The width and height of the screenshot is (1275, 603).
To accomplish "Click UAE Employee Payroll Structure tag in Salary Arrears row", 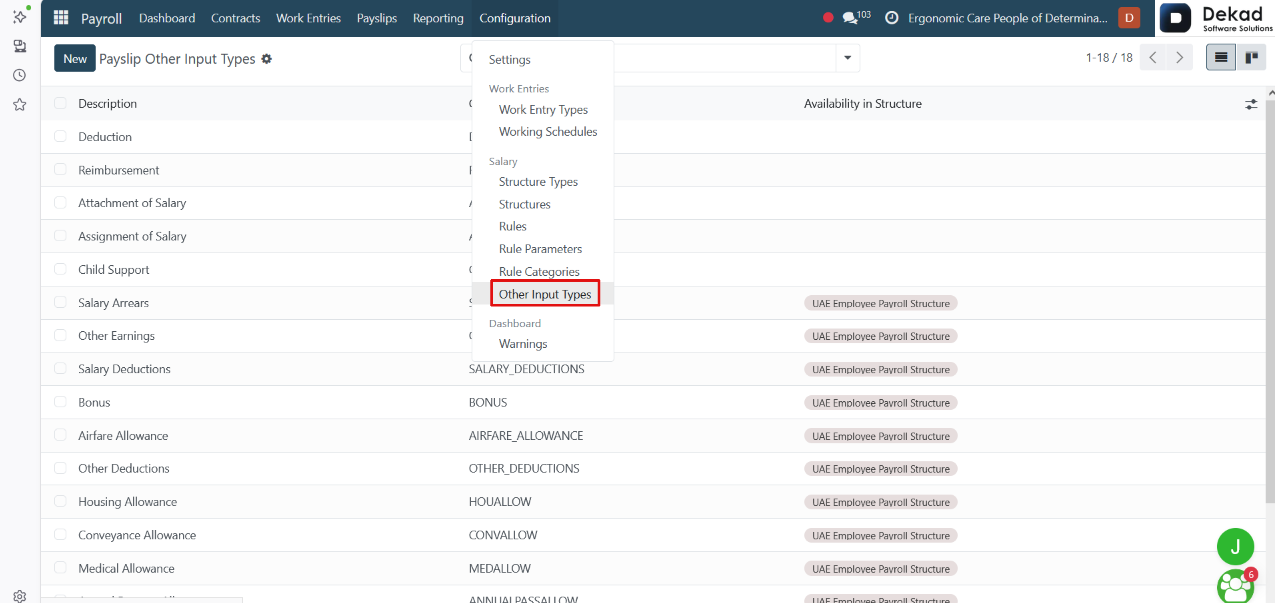I will coord(881,303).
